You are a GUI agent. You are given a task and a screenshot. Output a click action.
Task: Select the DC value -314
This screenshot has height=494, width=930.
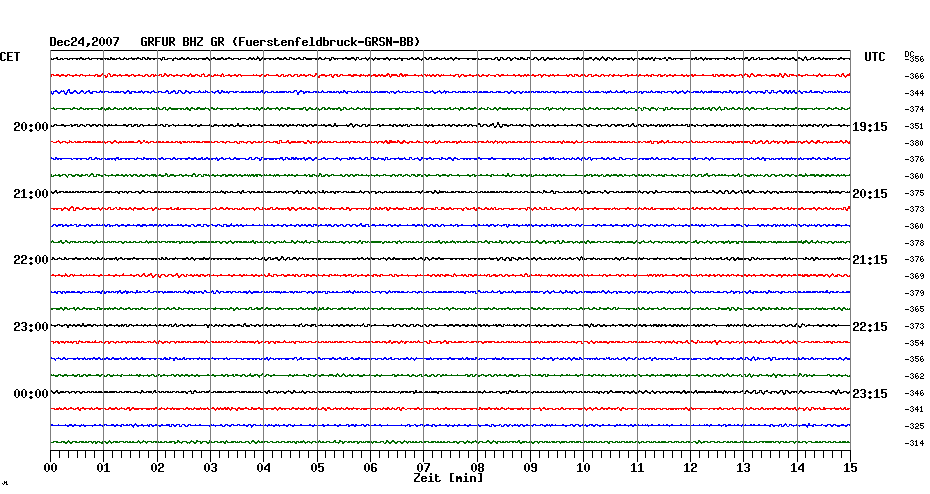(914, 443)
